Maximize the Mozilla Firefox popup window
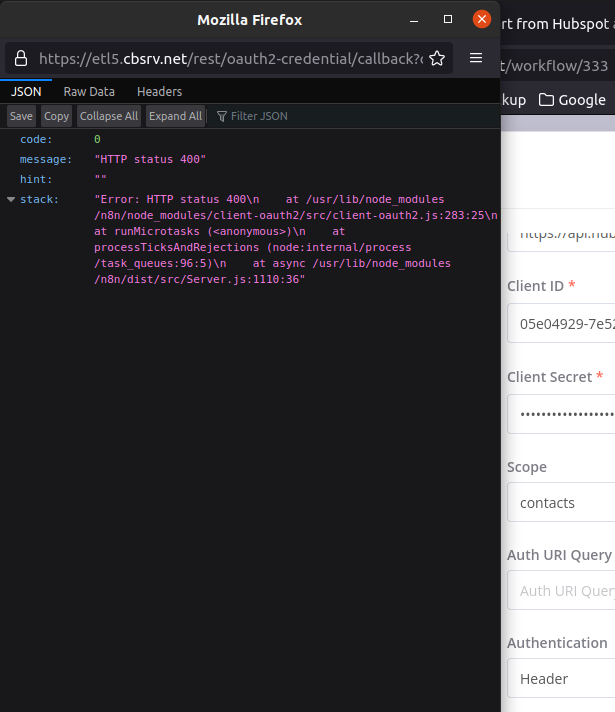Screen dimensions: 615x712 coord(448,19)
